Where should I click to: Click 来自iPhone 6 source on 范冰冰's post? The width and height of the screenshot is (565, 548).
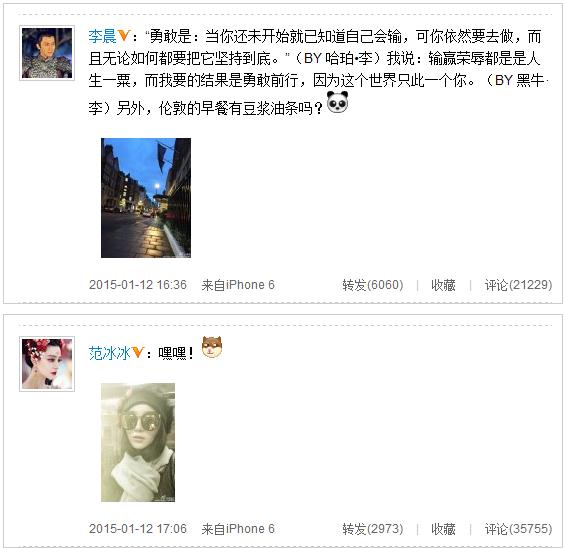(x=238, y=529)
